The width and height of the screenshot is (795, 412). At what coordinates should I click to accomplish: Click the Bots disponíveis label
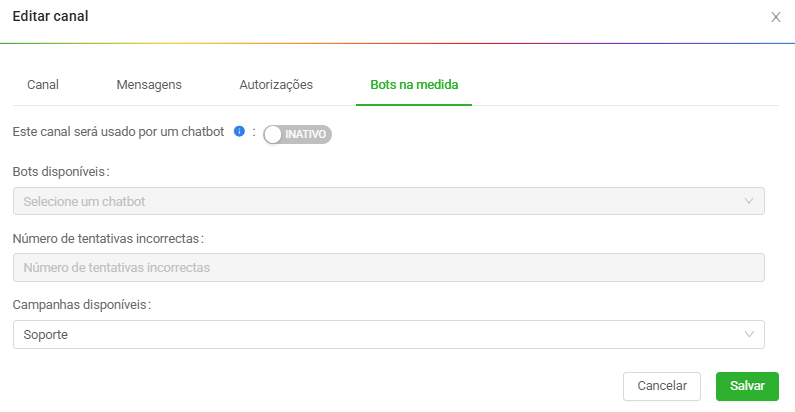(x=61, y=172)
